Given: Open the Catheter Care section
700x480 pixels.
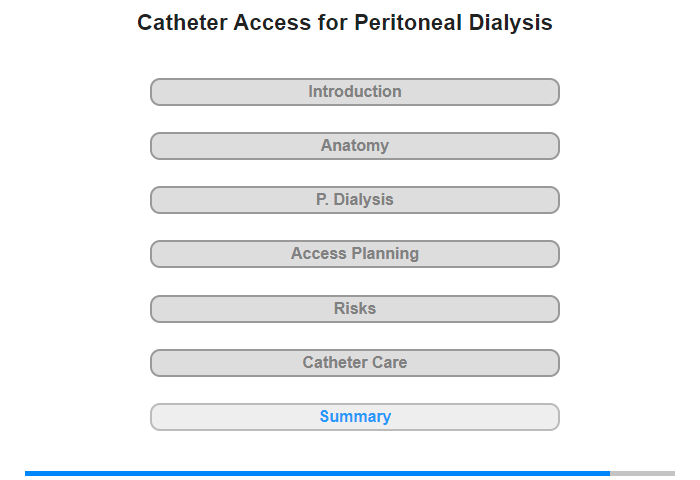Looking at the screenshot, I should 354,363.
